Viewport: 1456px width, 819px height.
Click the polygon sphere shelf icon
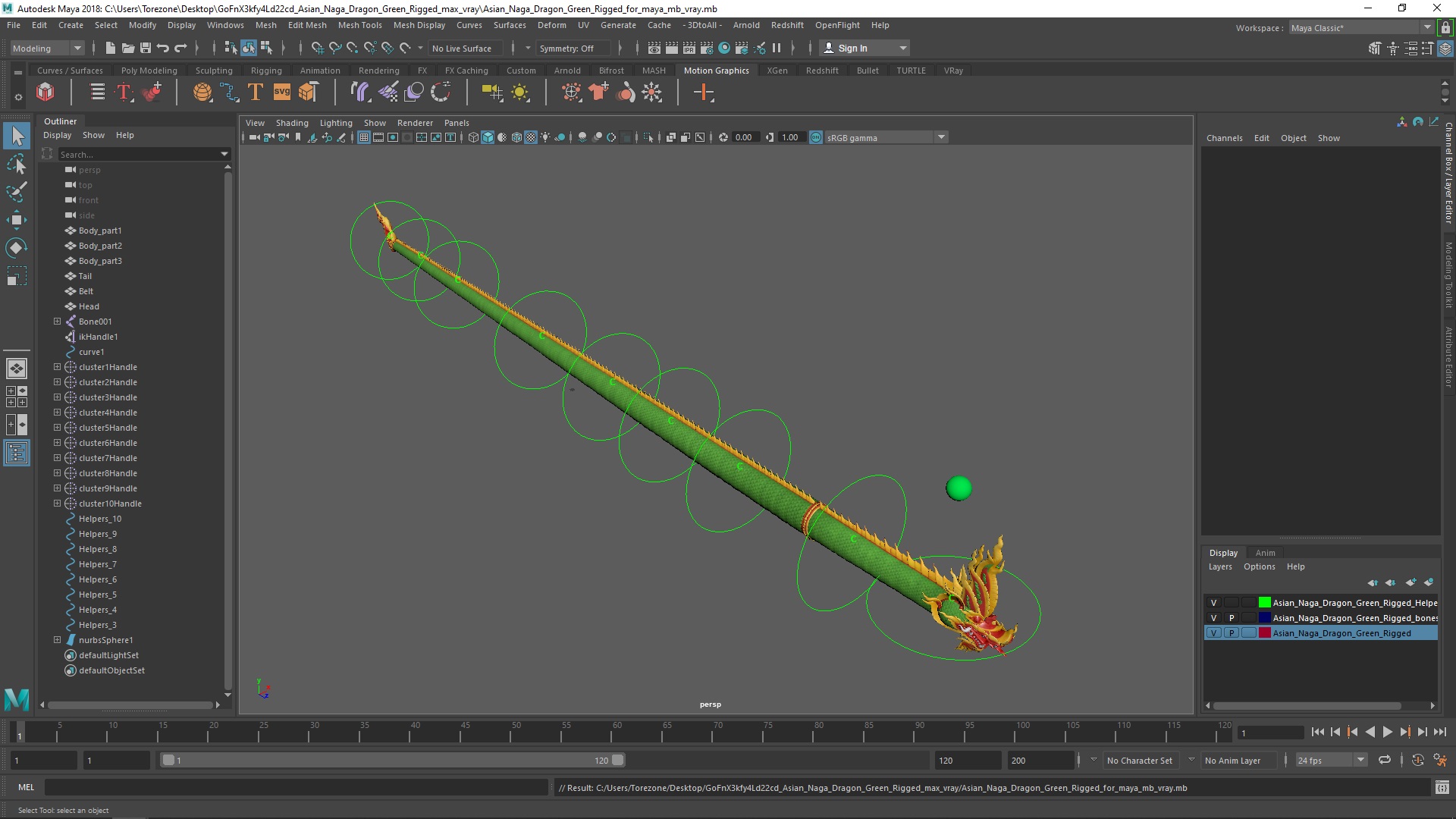point(202,93)
